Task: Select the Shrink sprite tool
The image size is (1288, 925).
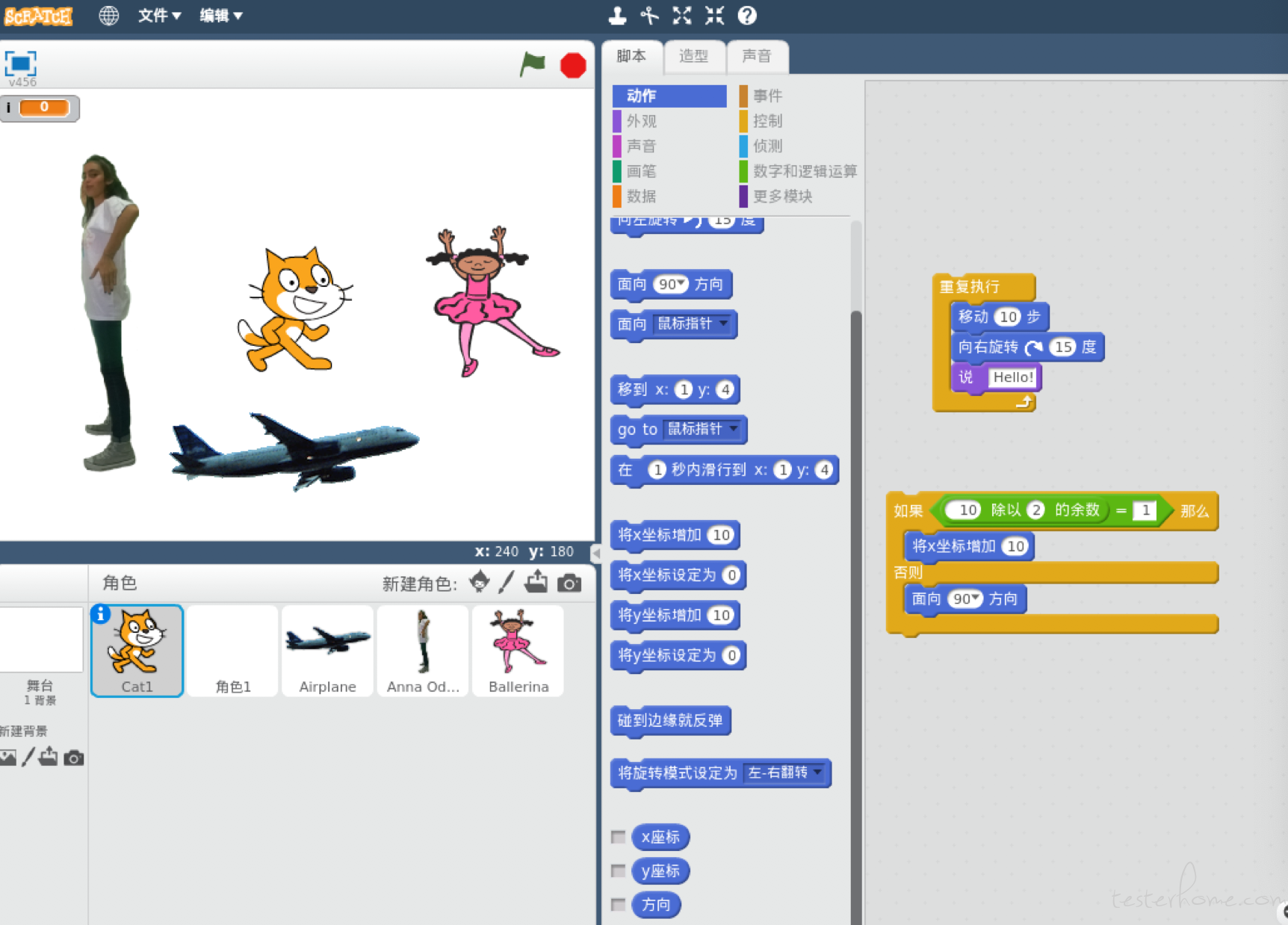Action: (715, 15)
